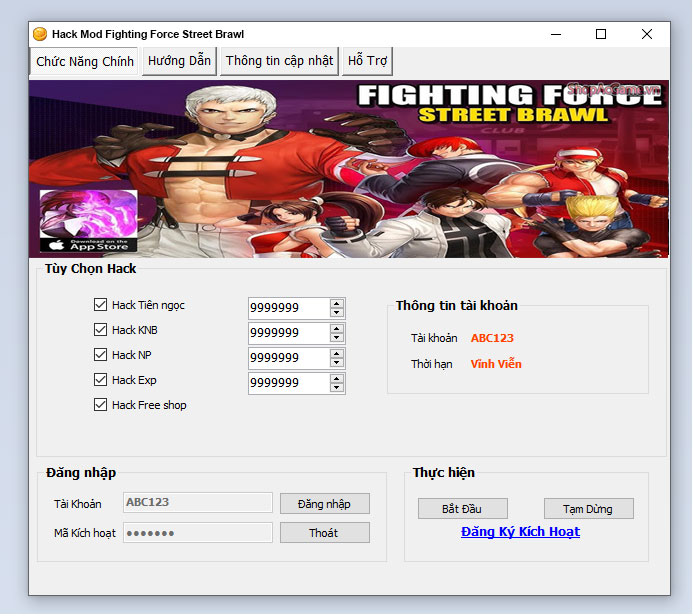Click the orange app icon in title bar
The height and width of the screenshot is (616, 693).
pyautogui.click(x=40, y=34)
